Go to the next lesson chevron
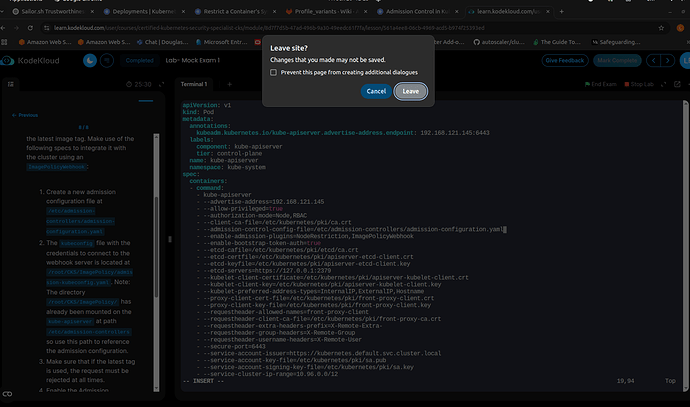This screenshot has height=407, width=690. tap(668, 60)
